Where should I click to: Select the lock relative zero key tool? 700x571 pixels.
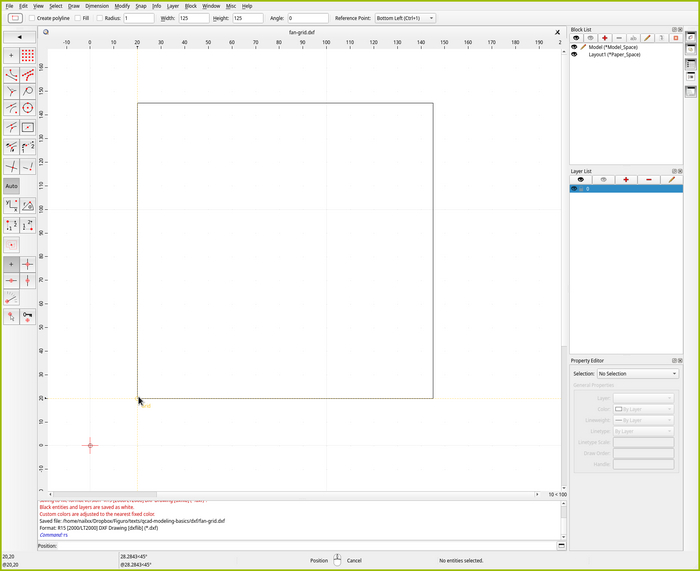pyautogui.click(x=28, y=316)
